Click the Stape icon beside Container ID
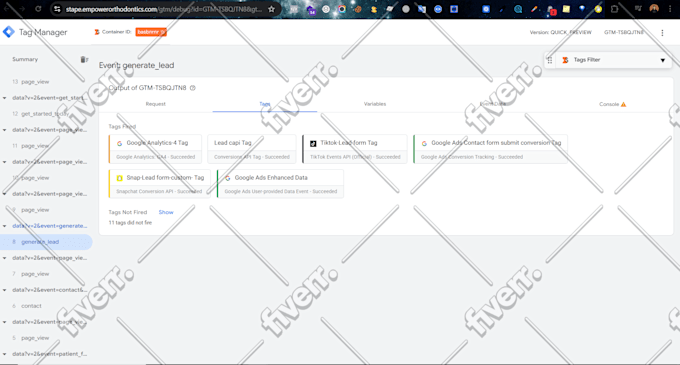Viewport: 680px width, 365px height. click(97, 32)
